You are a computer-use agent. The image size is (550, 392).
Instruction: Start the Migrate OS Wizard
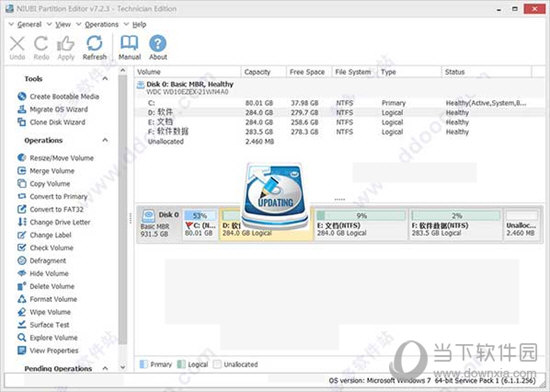click(53, 109)
